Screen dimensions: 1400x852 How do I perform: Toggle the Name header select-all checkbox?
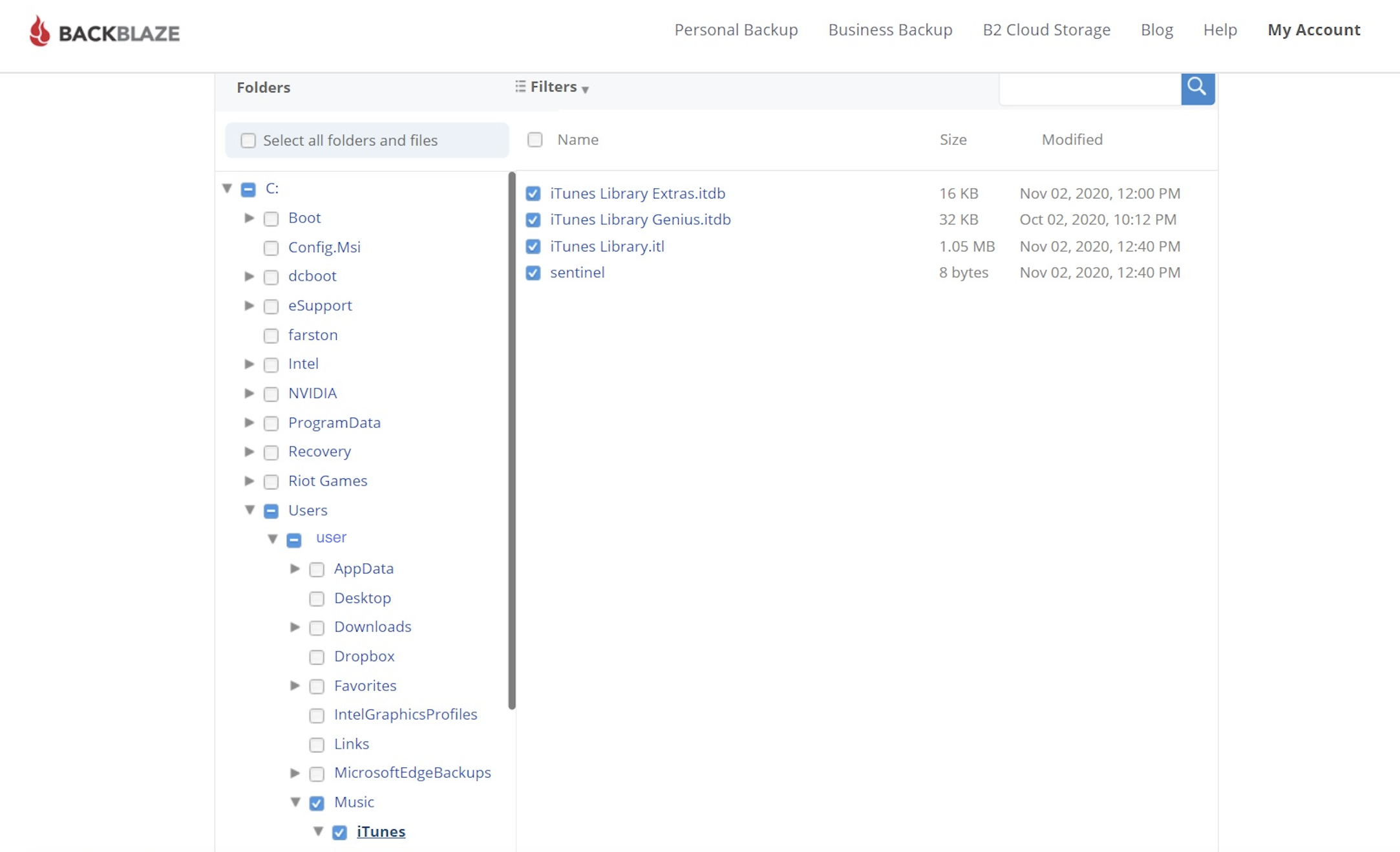(x=535, y=140)
